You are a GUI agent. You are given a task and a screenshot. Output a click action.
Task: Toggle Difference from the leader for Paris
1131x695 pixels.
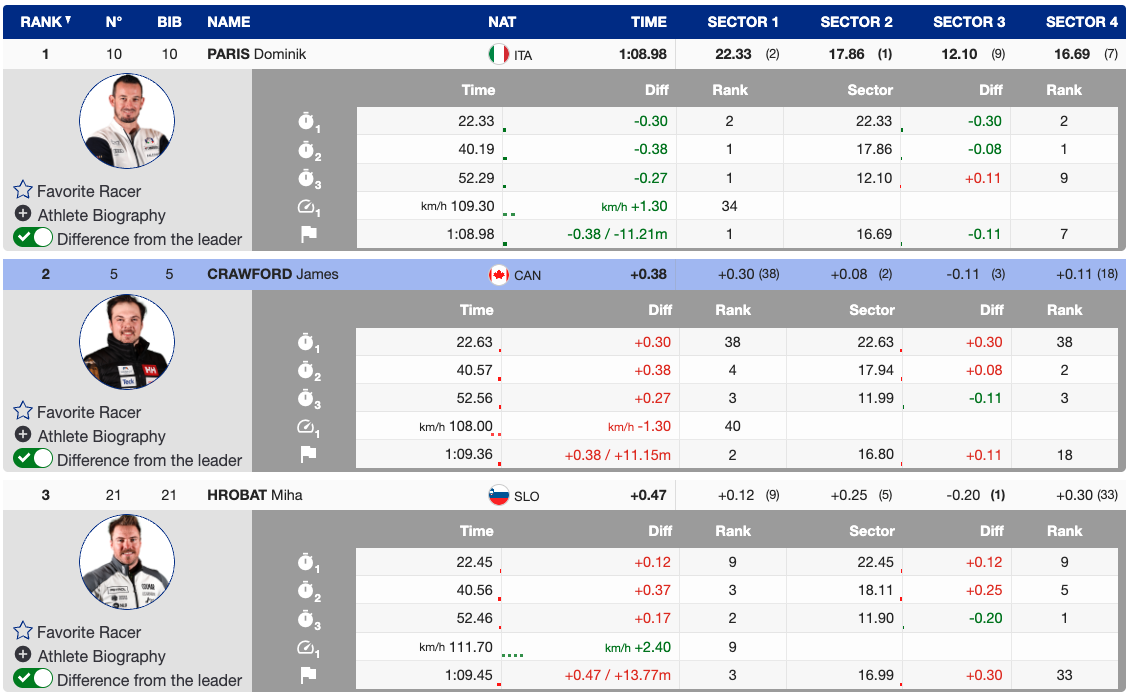pyautogui.click(x=33, y=239)
